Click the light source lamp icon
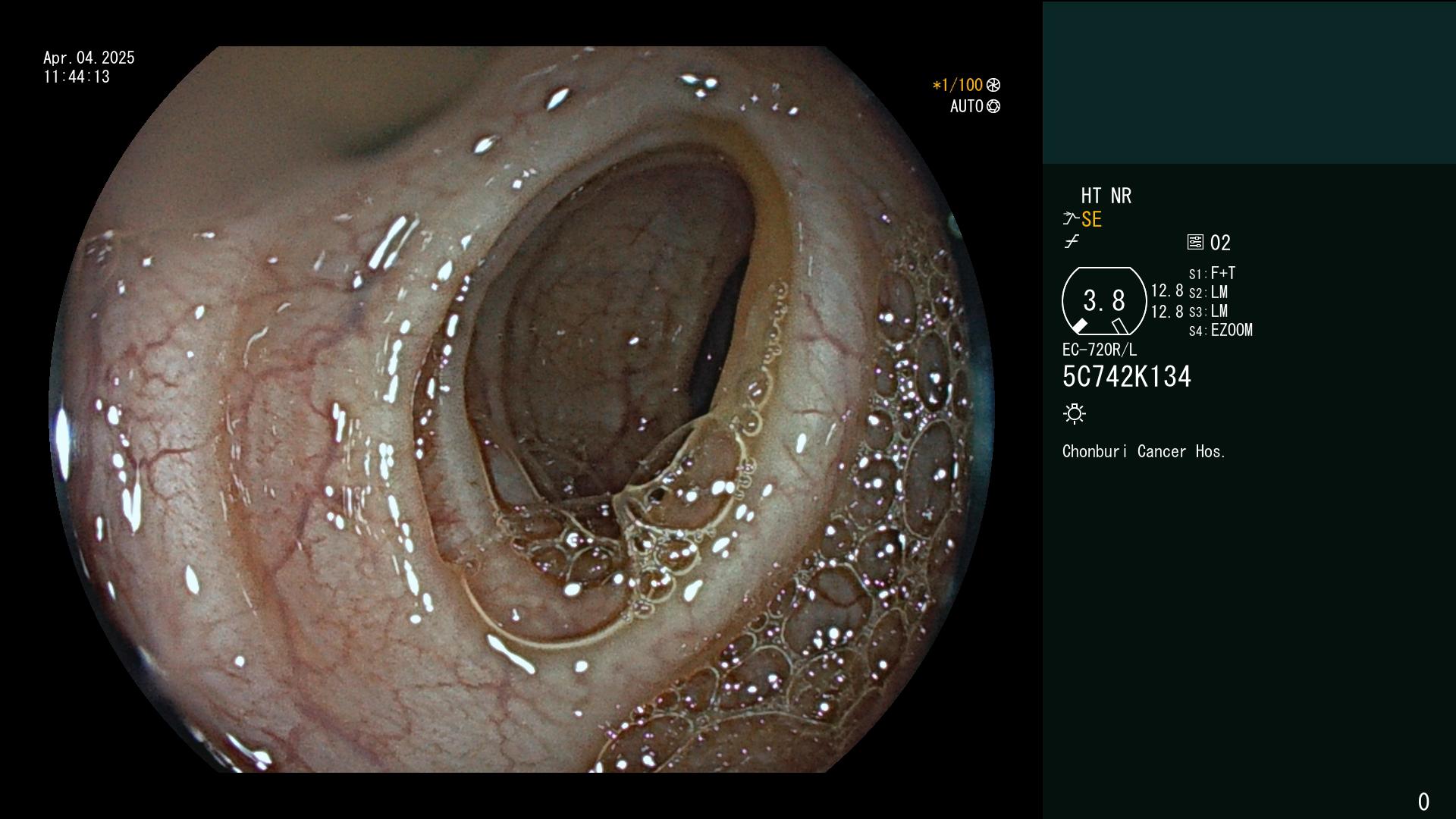Viewport: 1456px width, 819px height. (x=1075, y=413)
